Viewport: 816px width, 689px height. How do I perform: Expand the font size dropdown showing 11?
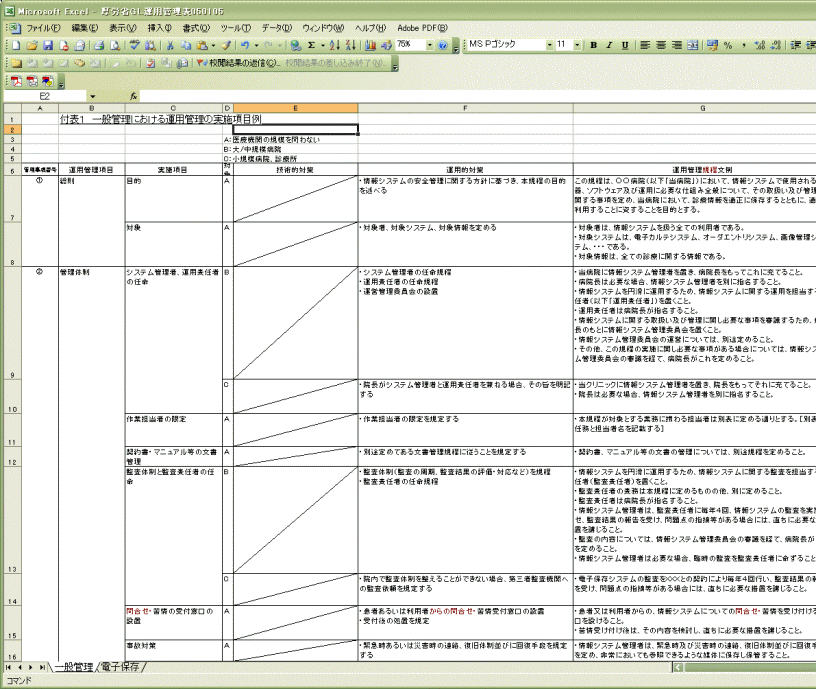576,46
